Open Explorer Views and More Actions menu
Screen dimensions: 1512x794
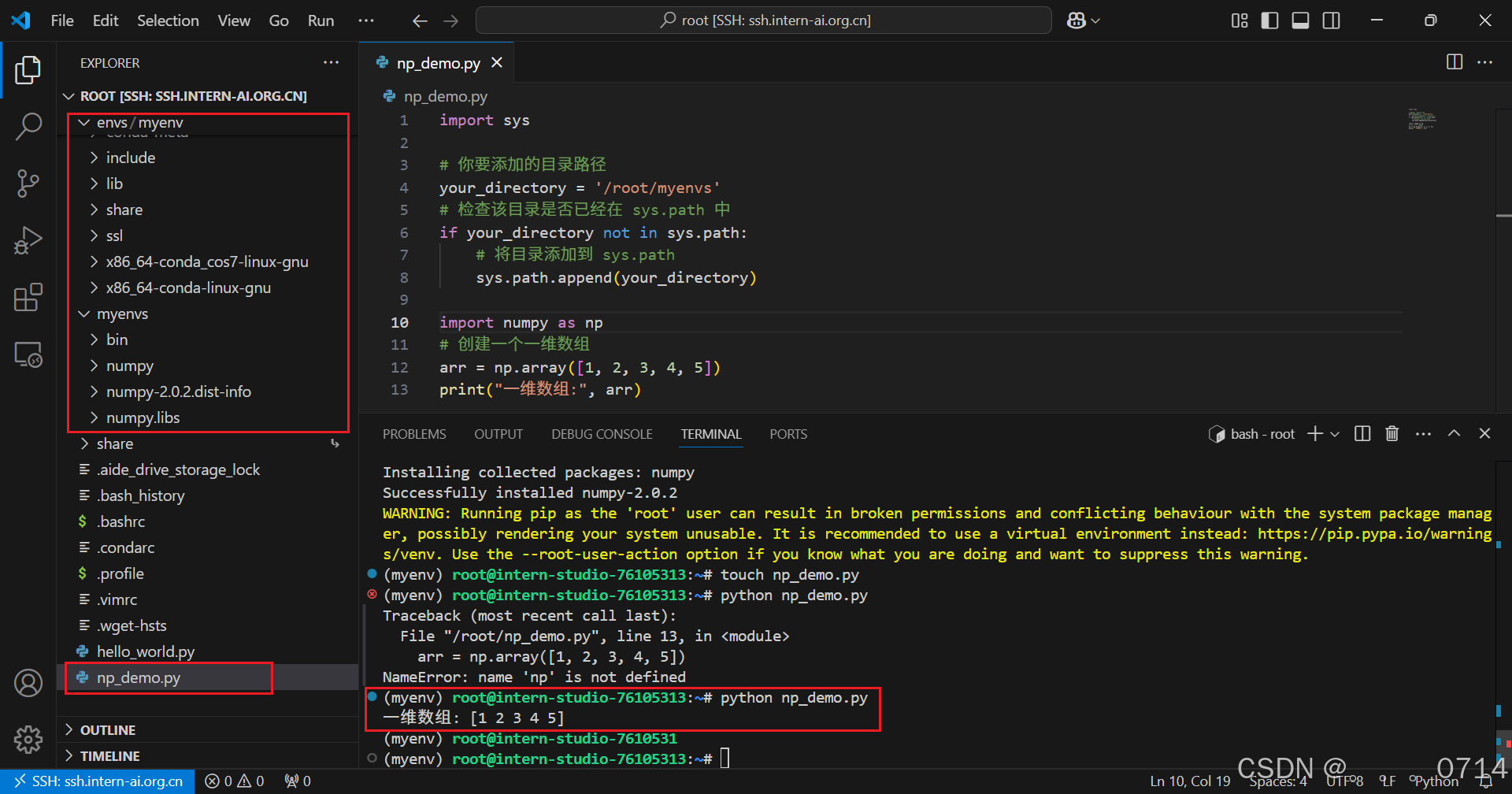pyautogui.click(x=331, y=62)
